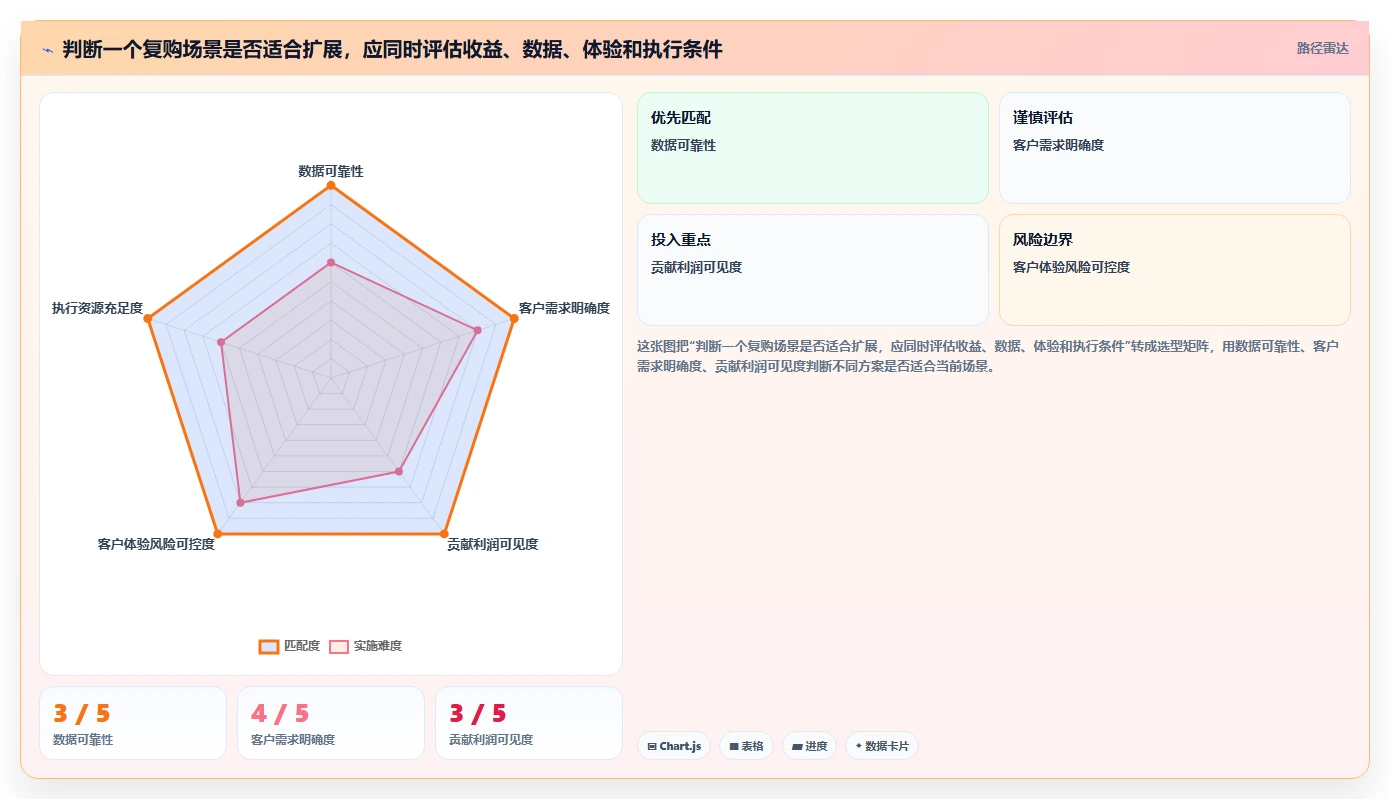Click the pink point on the 客户需求明确度 axis
This screenshot has width=1390, height=799.
(x=477, y=330)
